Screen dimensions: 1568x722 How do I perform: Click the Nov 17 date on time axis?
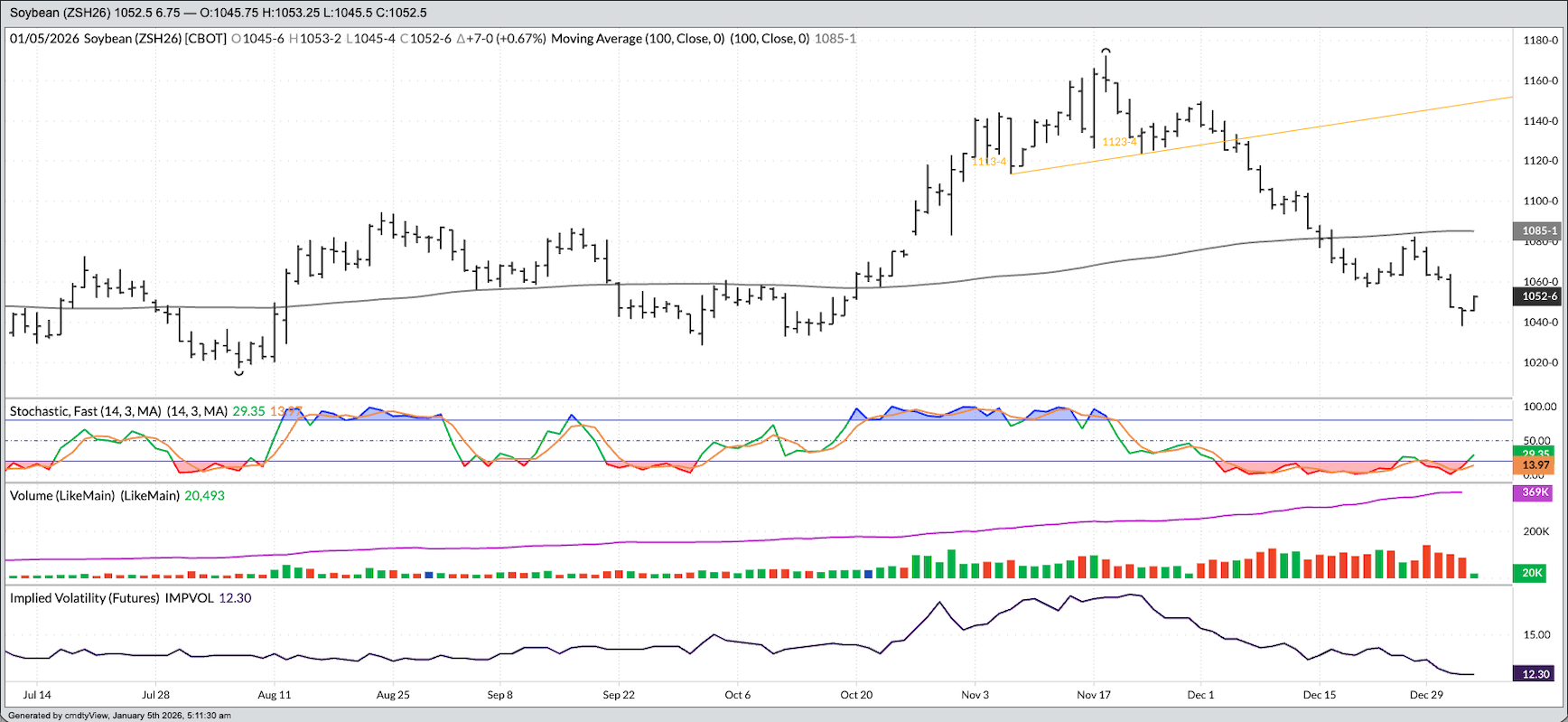[1093, 695]
